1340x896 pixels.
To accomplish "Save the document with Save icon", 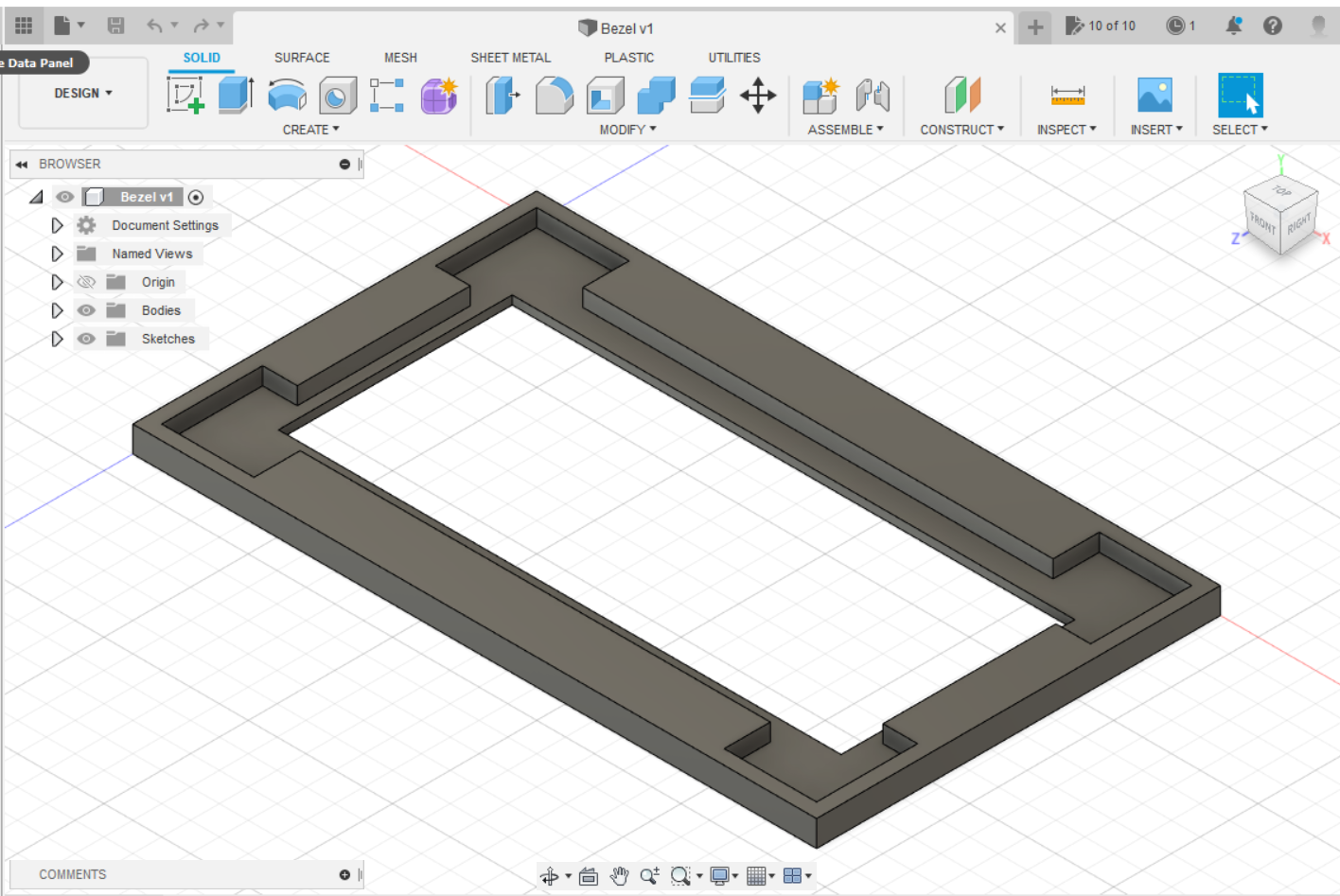I will click(115, 26).
